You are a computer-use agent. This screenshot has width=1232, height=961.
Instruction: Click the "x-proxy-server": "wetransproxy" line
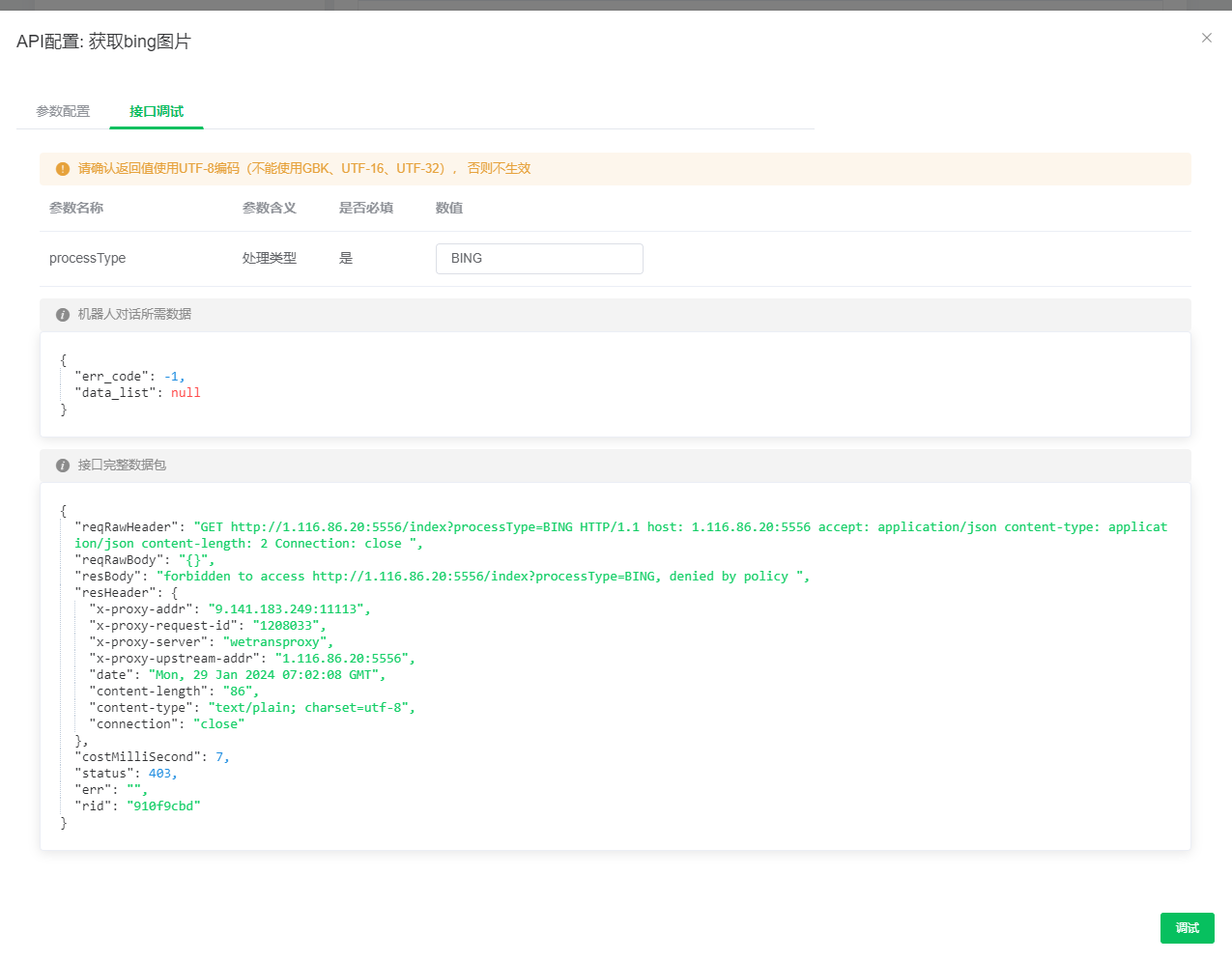[x=212, y=642]
